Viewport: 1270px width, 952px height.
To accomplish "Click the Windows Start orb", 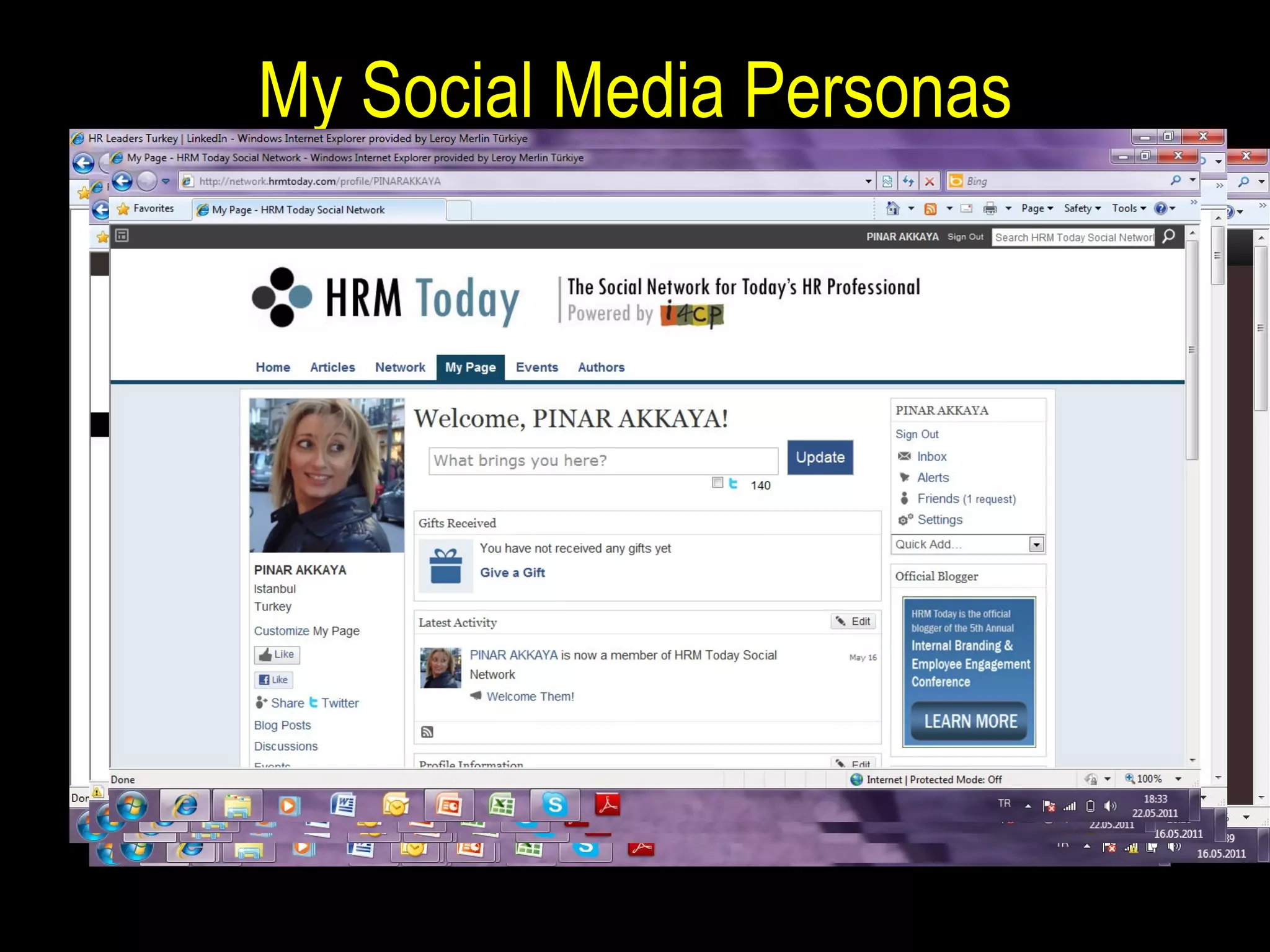I will click(x=132, y=806).
